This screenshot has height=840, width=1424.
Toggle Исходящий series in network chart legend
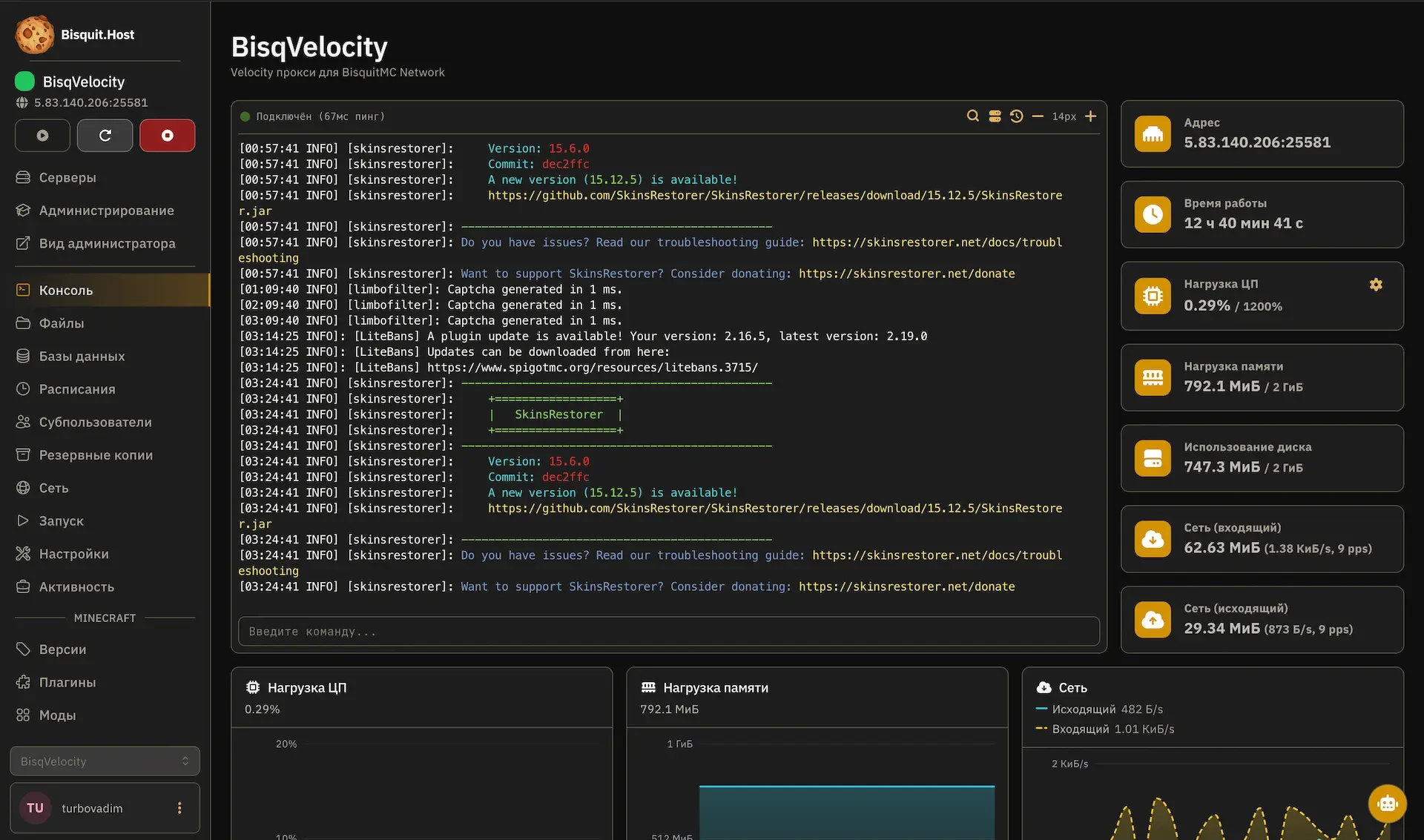tap(1099, 710)
